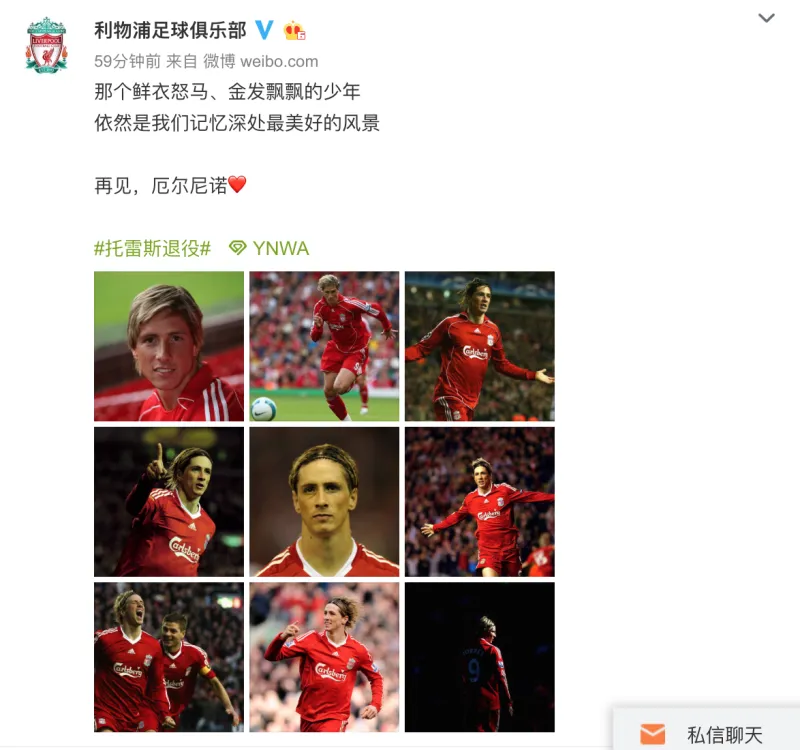Open the Liverpool FC crest avatar

pyautogui.click(x=46, y=45)
